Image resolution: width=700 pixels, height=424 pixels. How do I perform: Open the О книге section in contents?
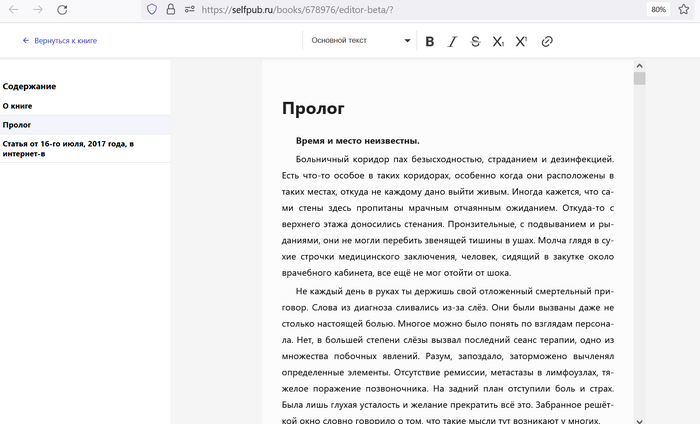click(20, 105)
